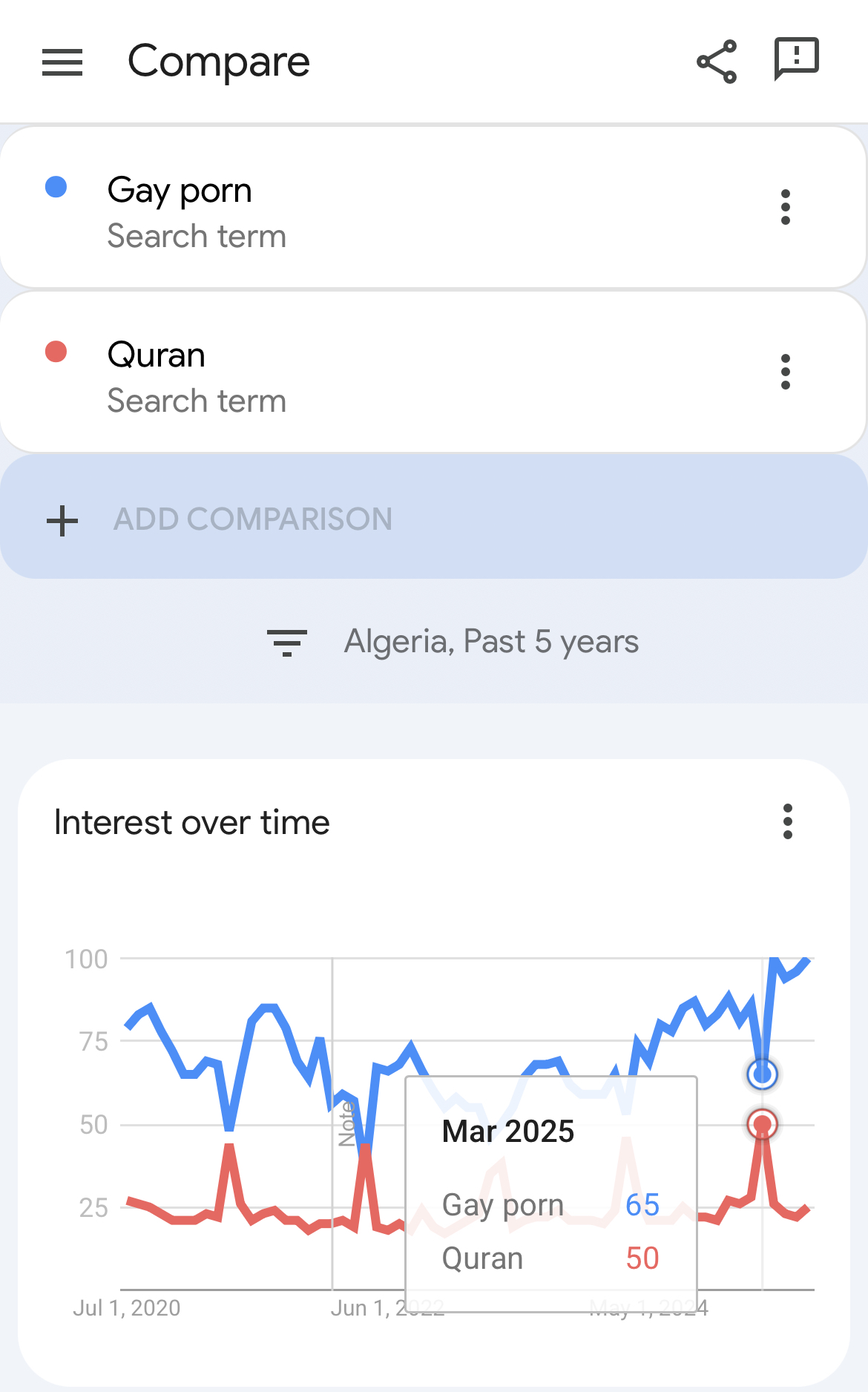Open Interest over time chart options
Screen dimensions: 868x1392
pos(788,821)
